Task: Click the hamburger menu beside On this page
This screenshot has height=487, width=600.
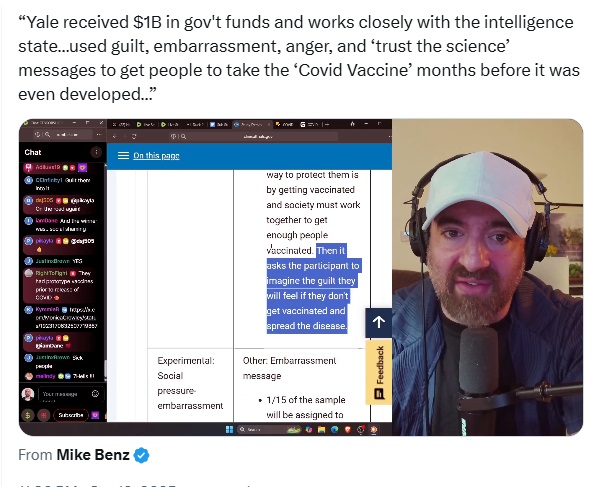Action: coord(123,155)
